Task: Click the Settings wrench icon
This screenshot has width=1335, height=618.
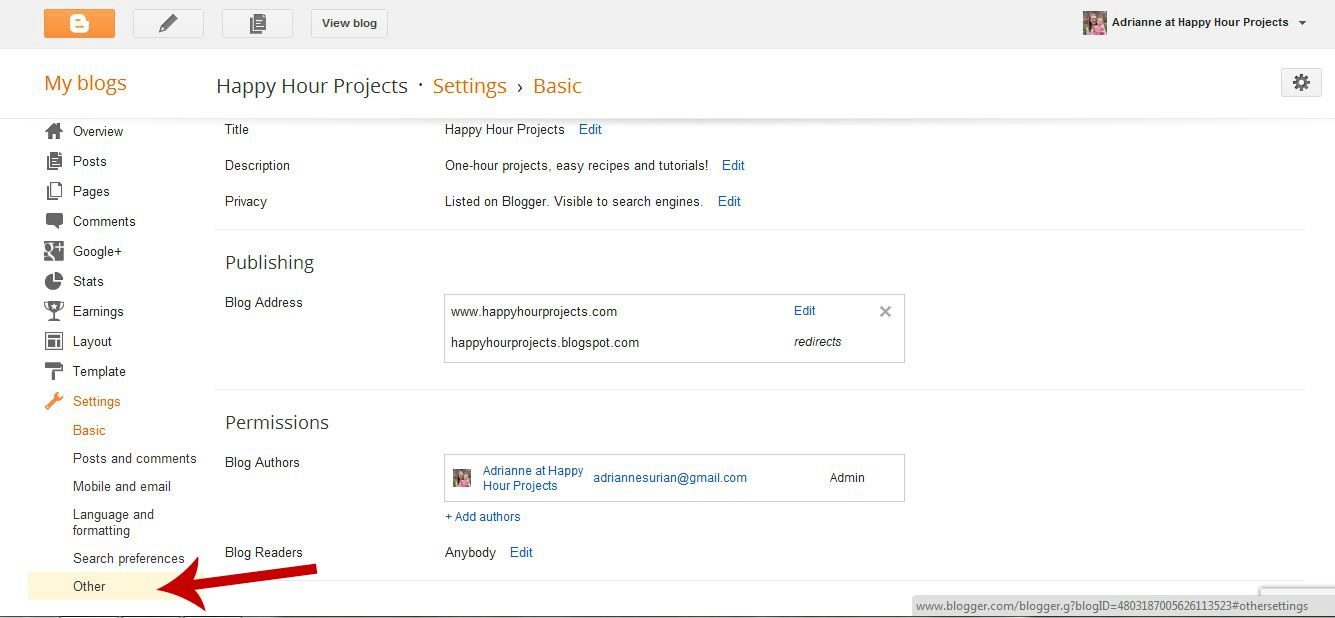Action: pos(54,401)
